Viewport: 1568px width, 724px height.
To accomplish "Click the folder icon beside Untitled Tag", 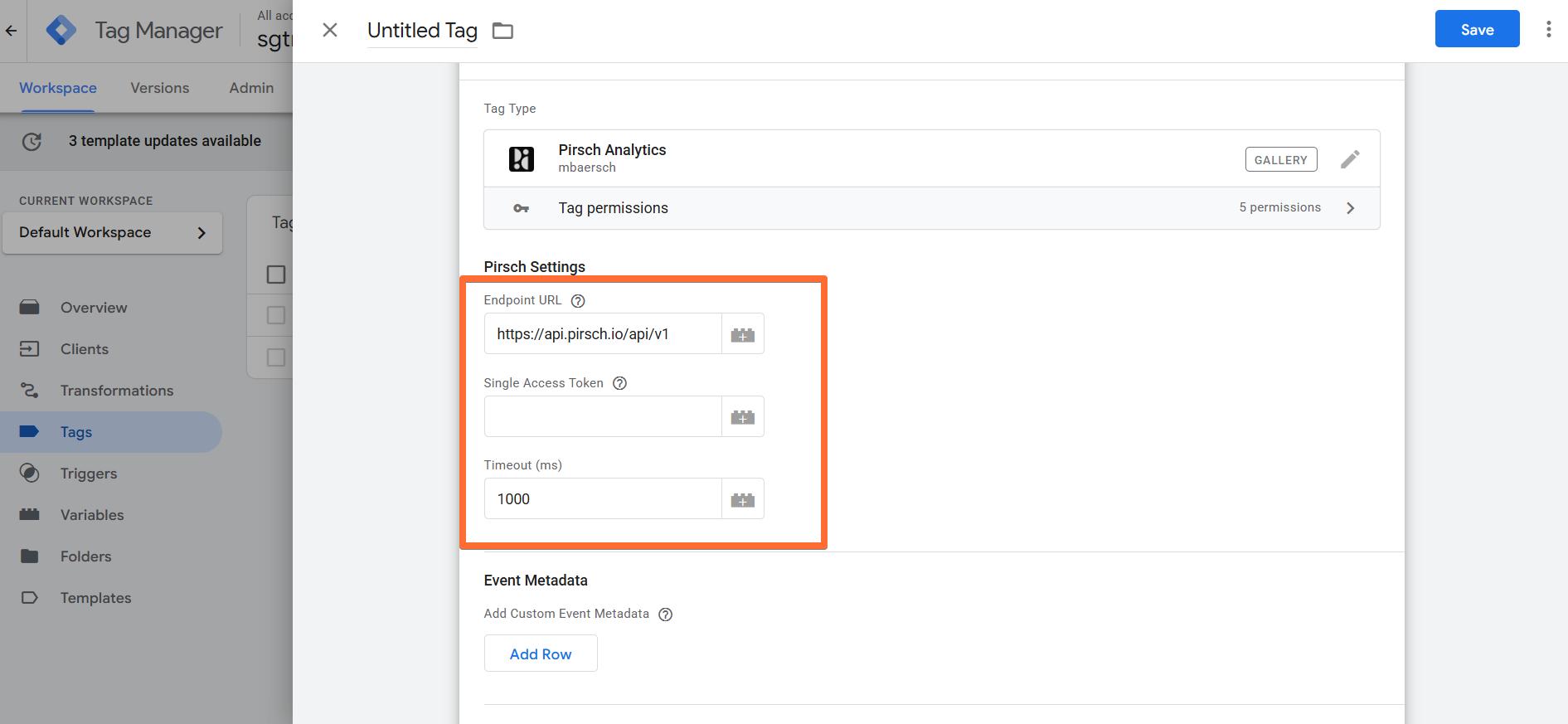I will [502, 31].
